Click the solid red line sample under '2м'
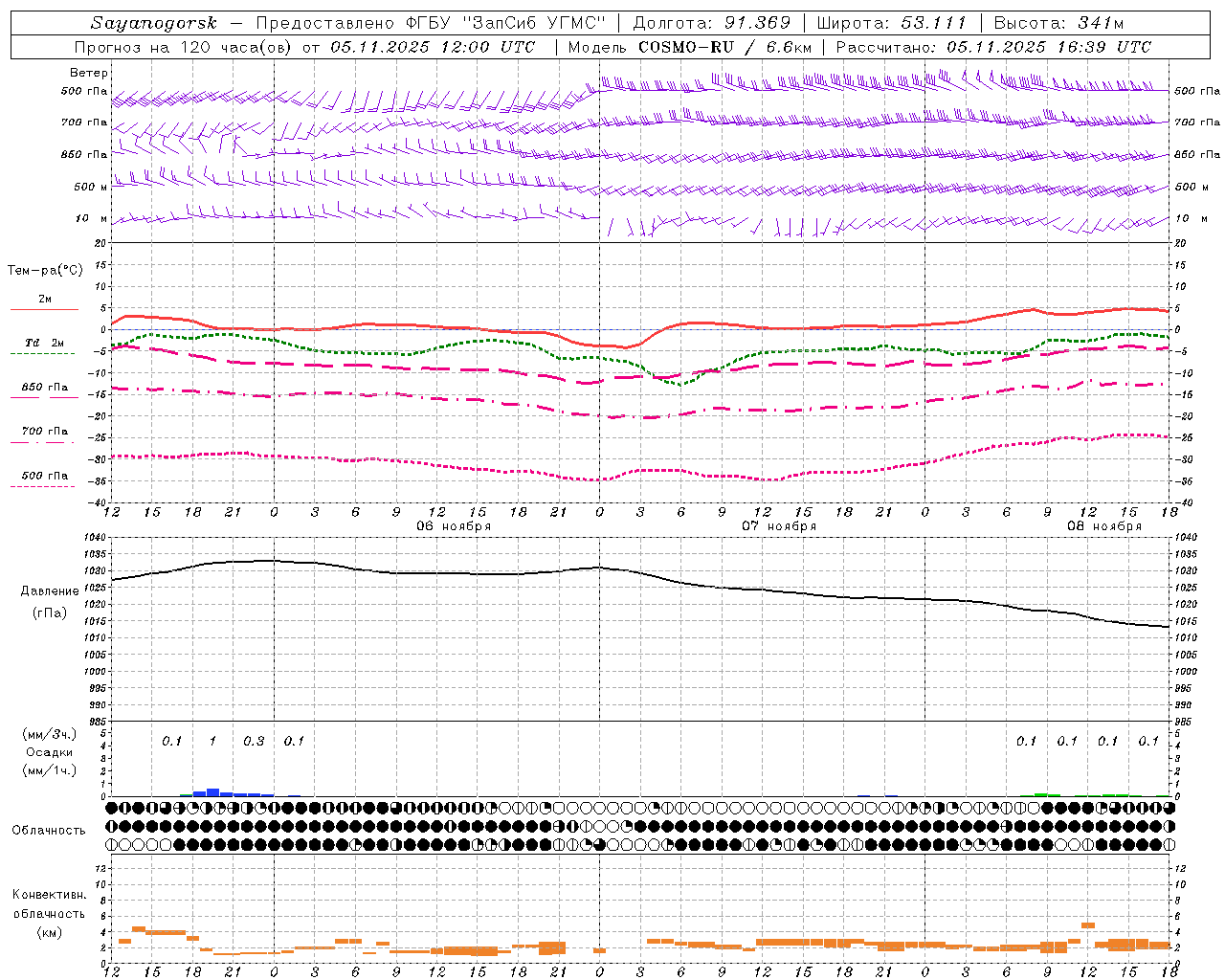Viewport: 1225px width, 980px height. 44,309
